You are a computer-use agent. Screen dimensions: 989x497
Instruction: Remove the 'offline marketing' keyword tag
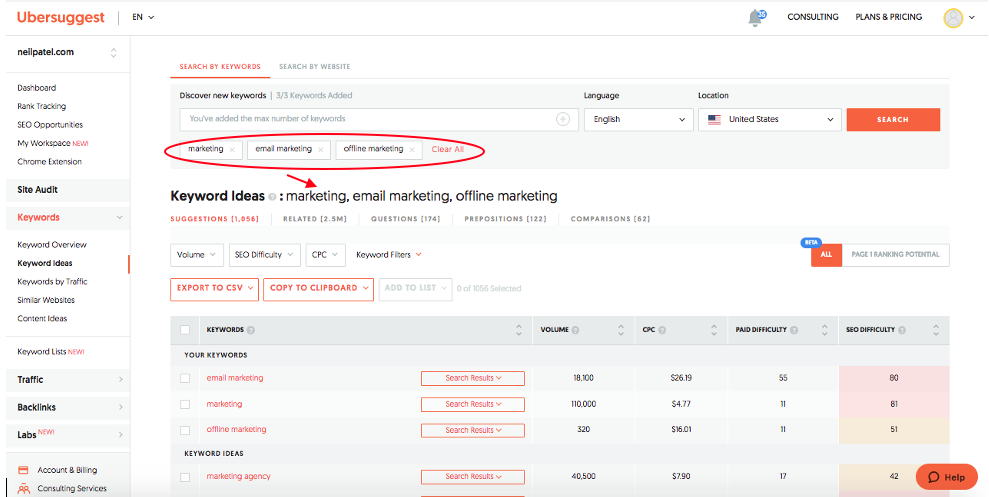pos(412,149)
